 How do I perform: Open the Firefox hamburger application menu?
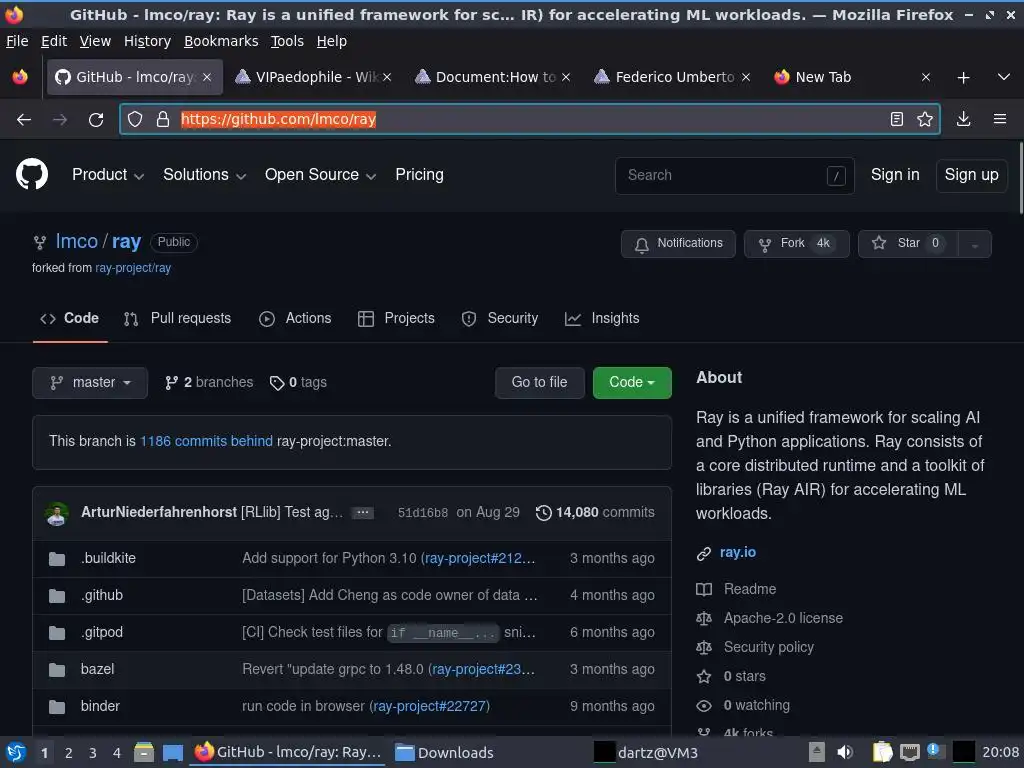tap(1000, 119)
